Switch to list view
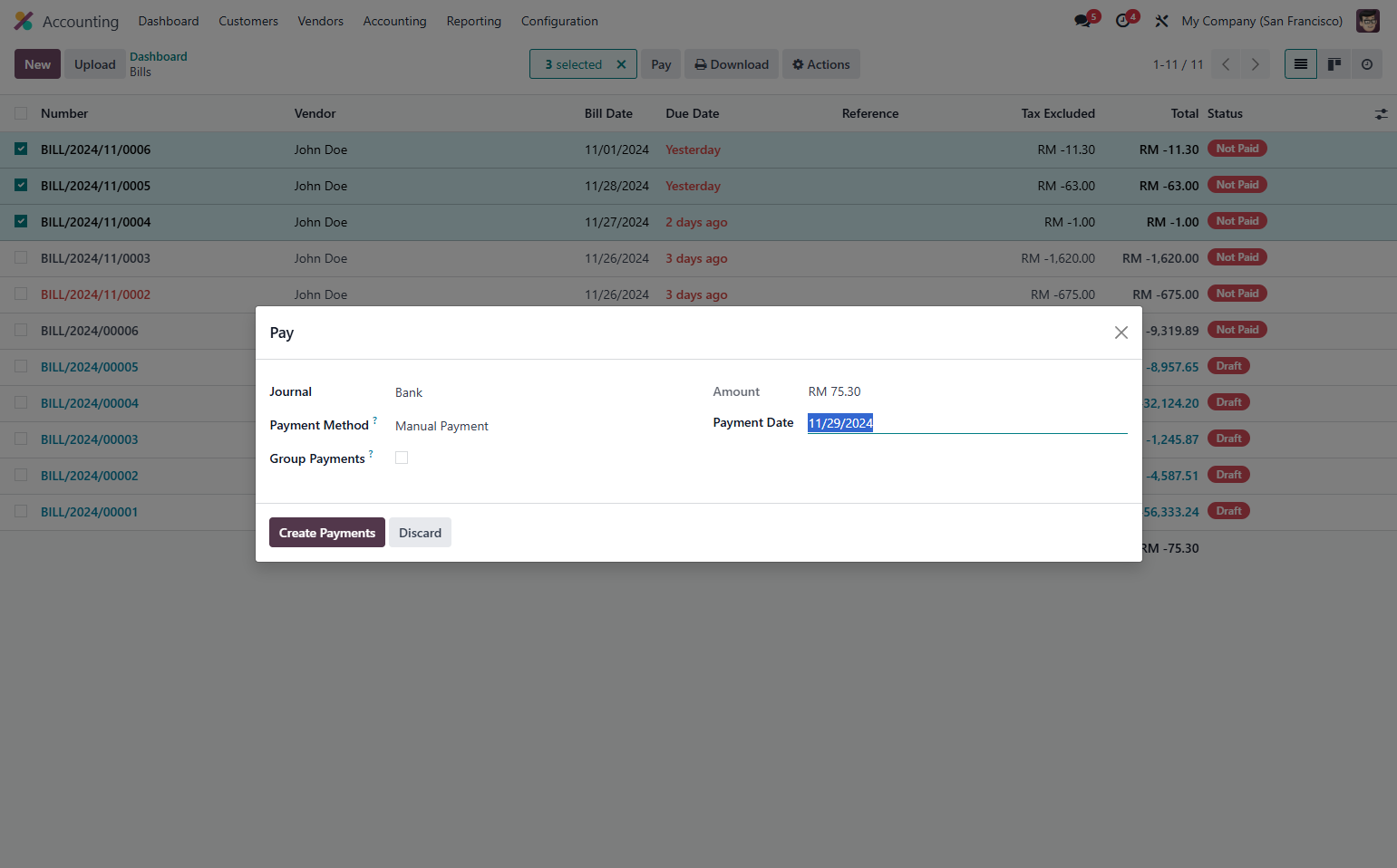 click(x=1301, y=64)
